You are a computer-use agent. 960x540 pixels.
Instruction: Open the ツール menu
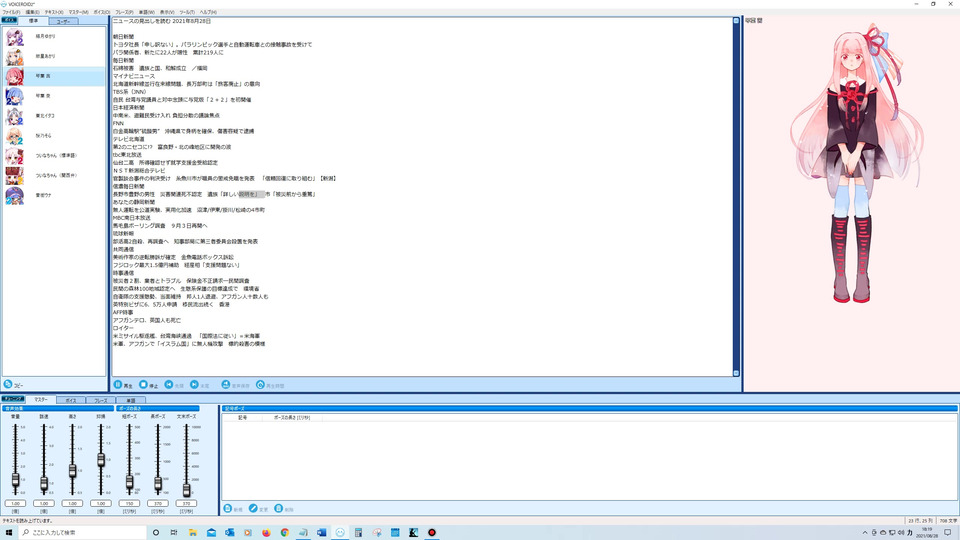coord(187,12)
